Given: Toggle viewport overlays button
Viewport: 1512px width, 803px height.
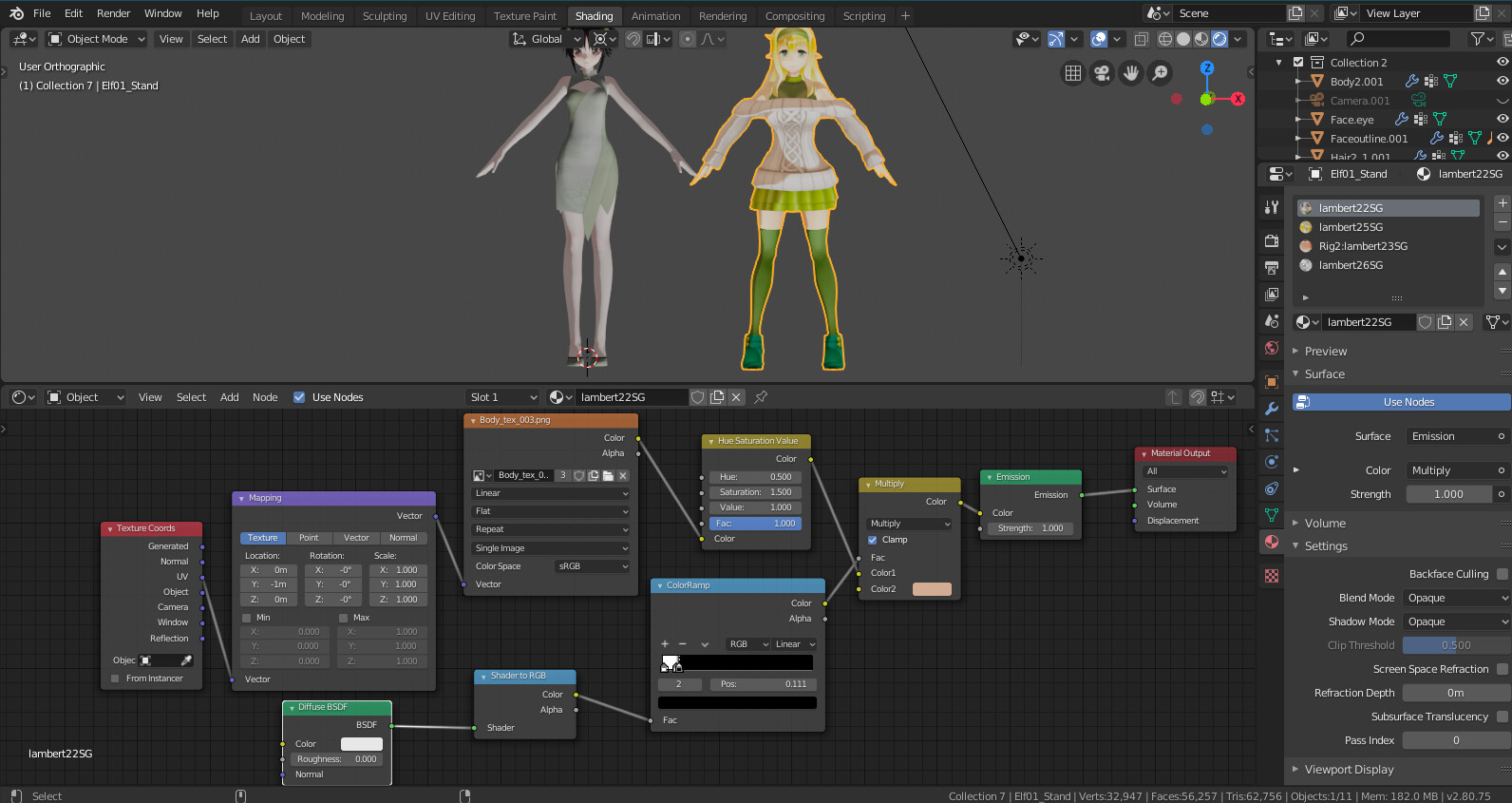Looking at the screenshot, I should (1099, 39).
